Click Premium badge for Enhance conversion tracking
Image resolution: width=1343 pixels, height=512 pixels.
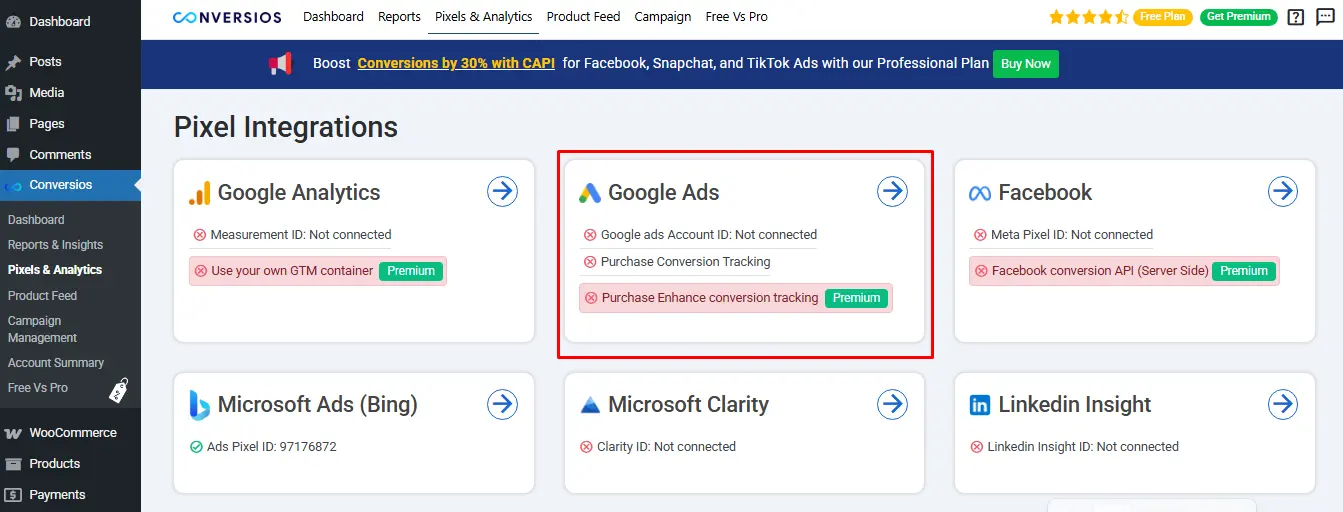856,298
